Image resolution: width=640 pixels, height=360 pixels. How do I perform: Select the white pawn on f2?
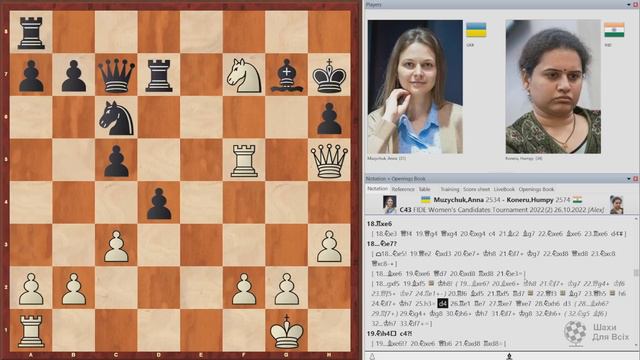244,289
